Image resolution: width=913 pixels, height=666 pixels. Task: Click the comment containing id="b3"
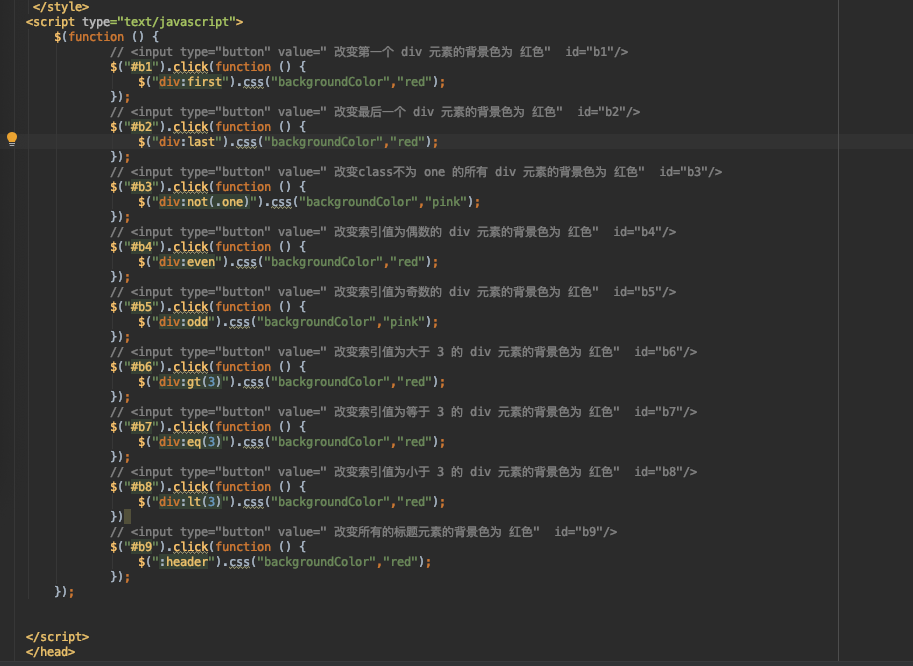coord(416,172)
